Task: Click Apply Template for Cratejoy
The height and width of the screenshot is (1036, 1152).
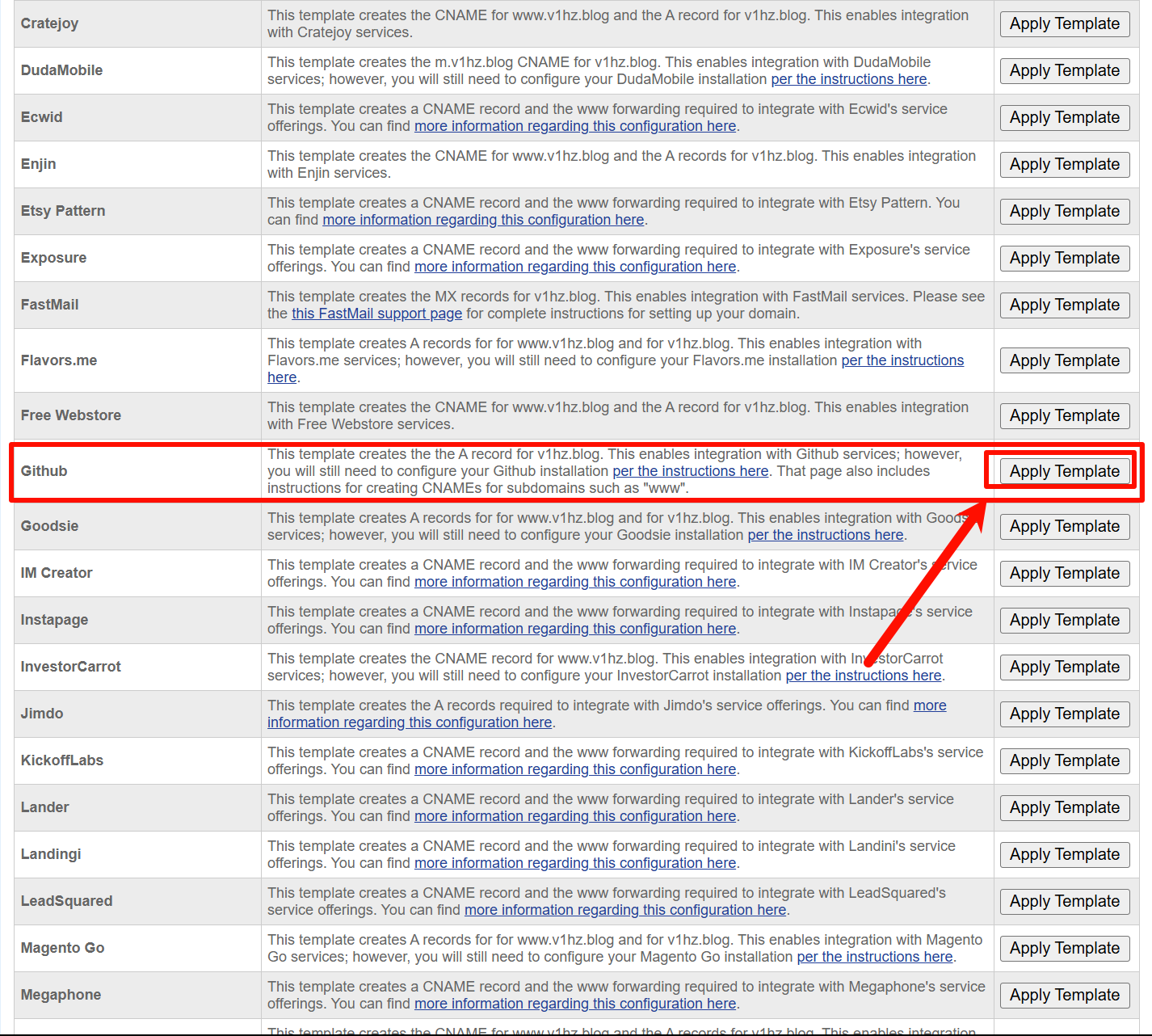Action: (x=1064, y=23)
